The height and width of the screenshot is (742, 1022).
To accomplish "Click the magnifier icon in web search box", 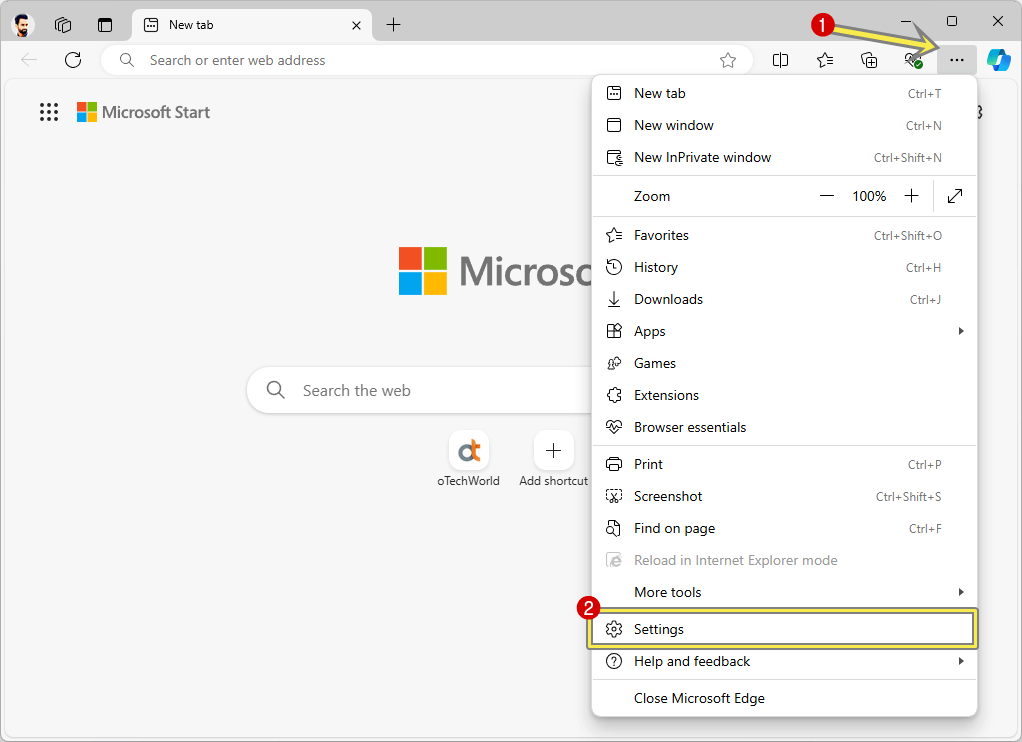I will pyautogui.click(x=276, y=390).
